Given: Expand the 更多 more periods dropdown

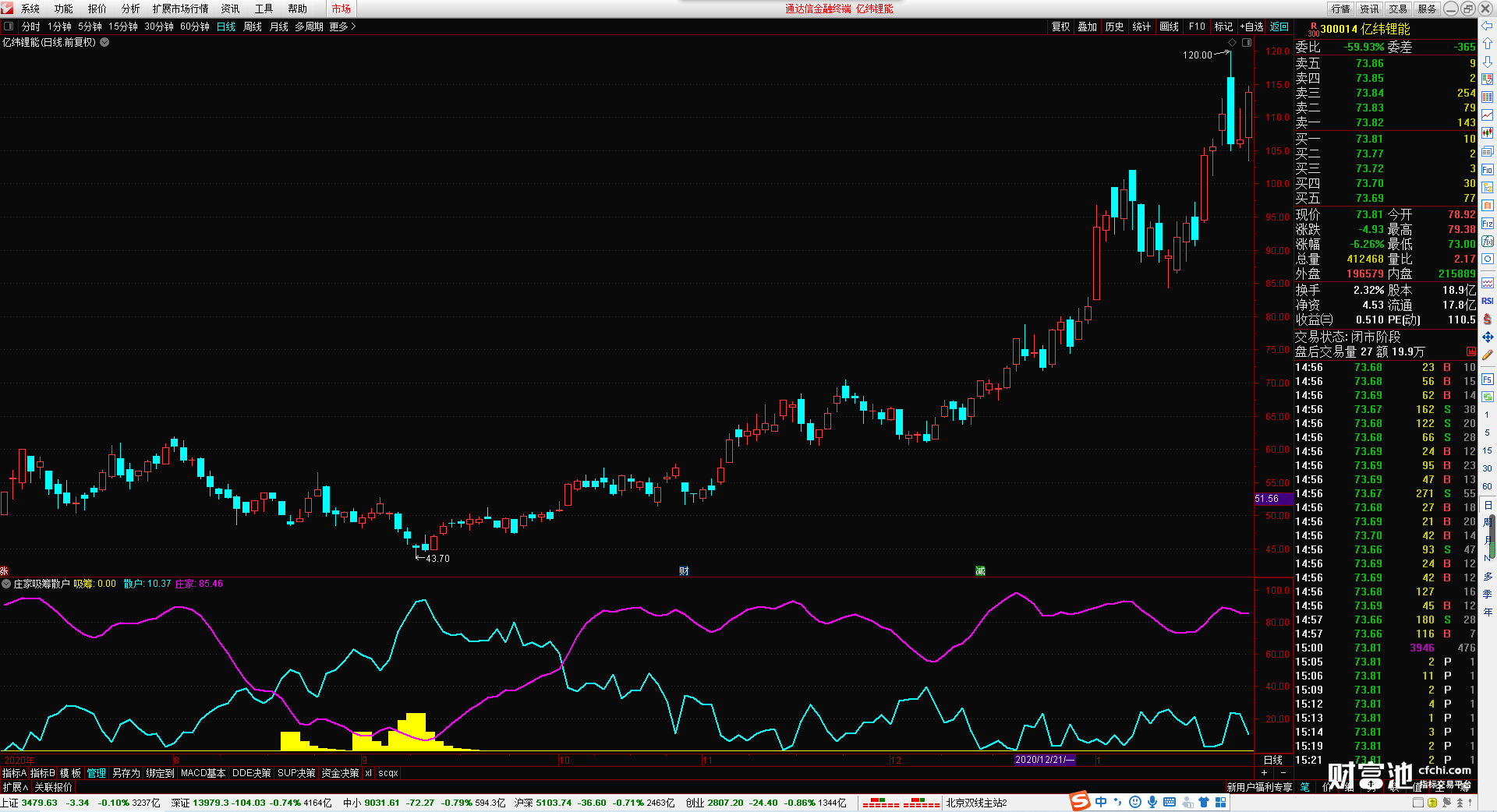Looking at the screenshot, I should (342, 26).
